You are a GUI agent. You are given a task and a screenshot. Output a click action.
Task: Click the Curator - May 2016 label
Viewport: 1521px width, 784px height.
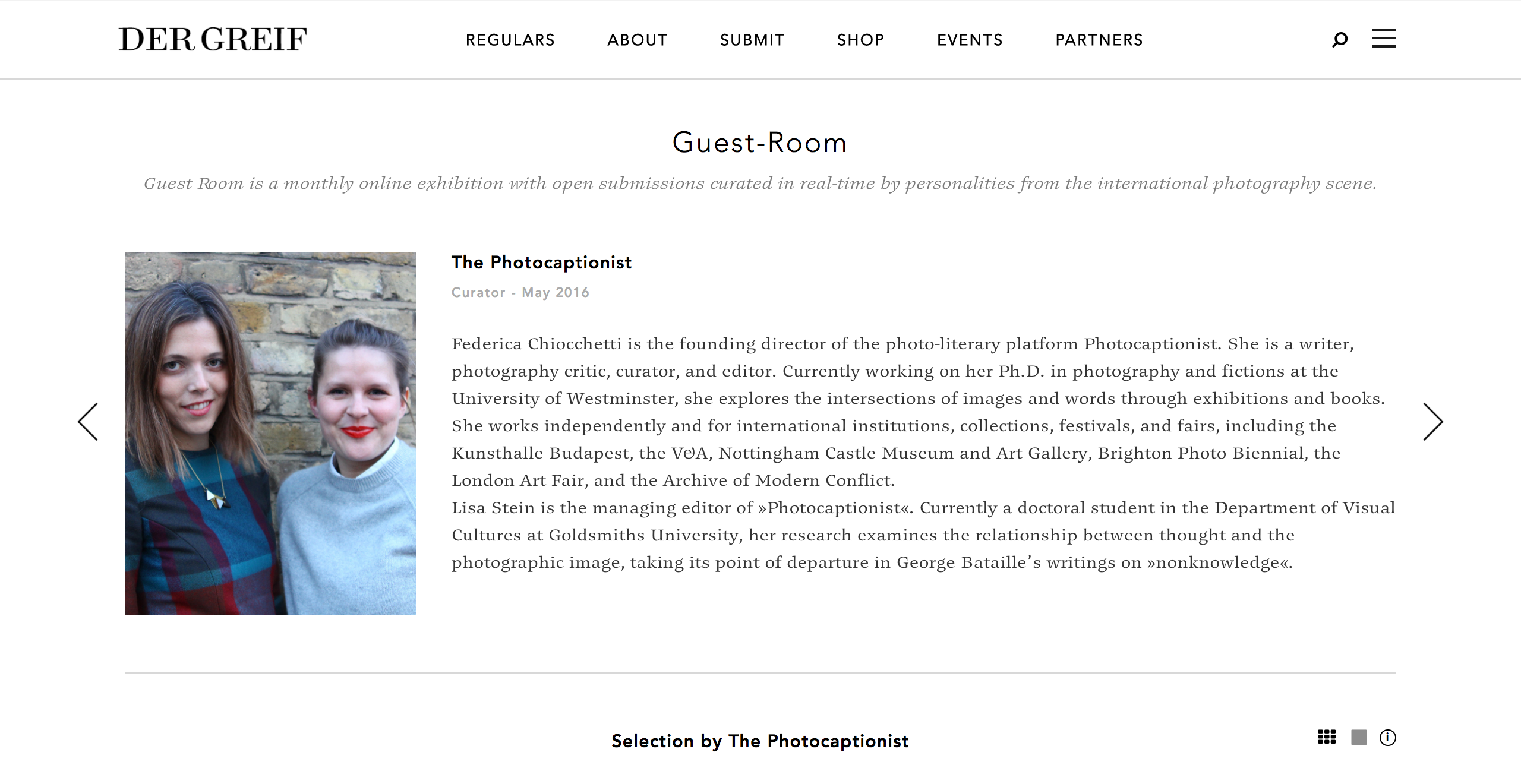[520, 292]
